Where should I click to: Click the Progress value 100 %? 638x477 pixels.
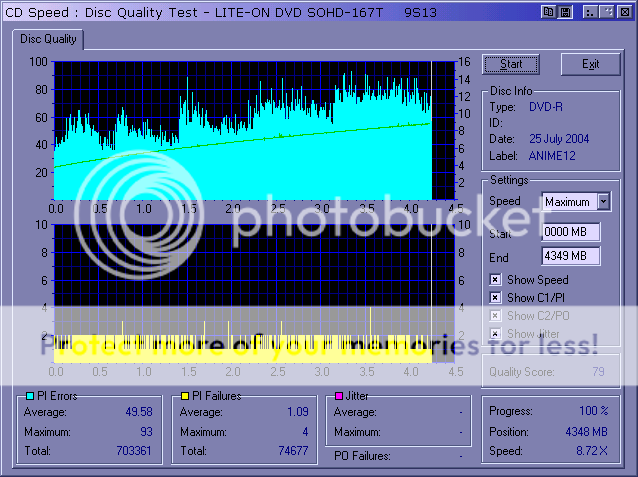pyautogui.click(x=594, y=411)
